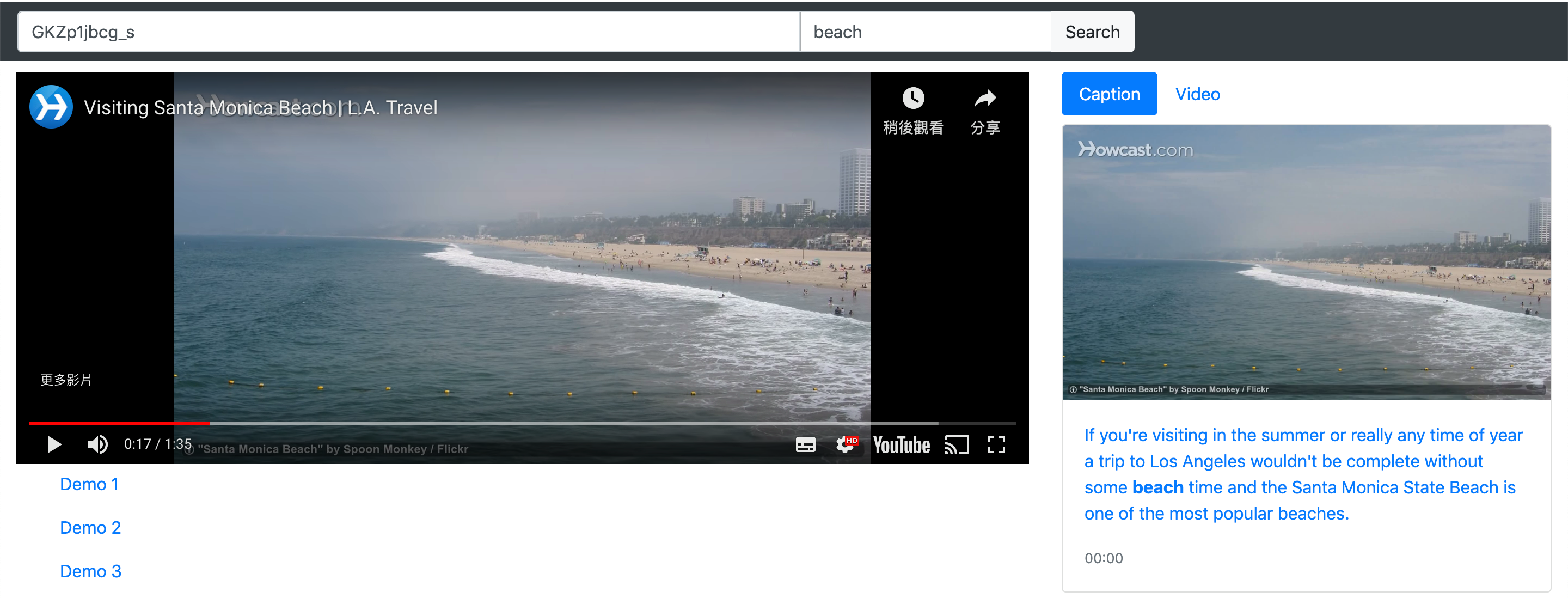
Task: Click the cast to TV icon
Action: point(956,445)
